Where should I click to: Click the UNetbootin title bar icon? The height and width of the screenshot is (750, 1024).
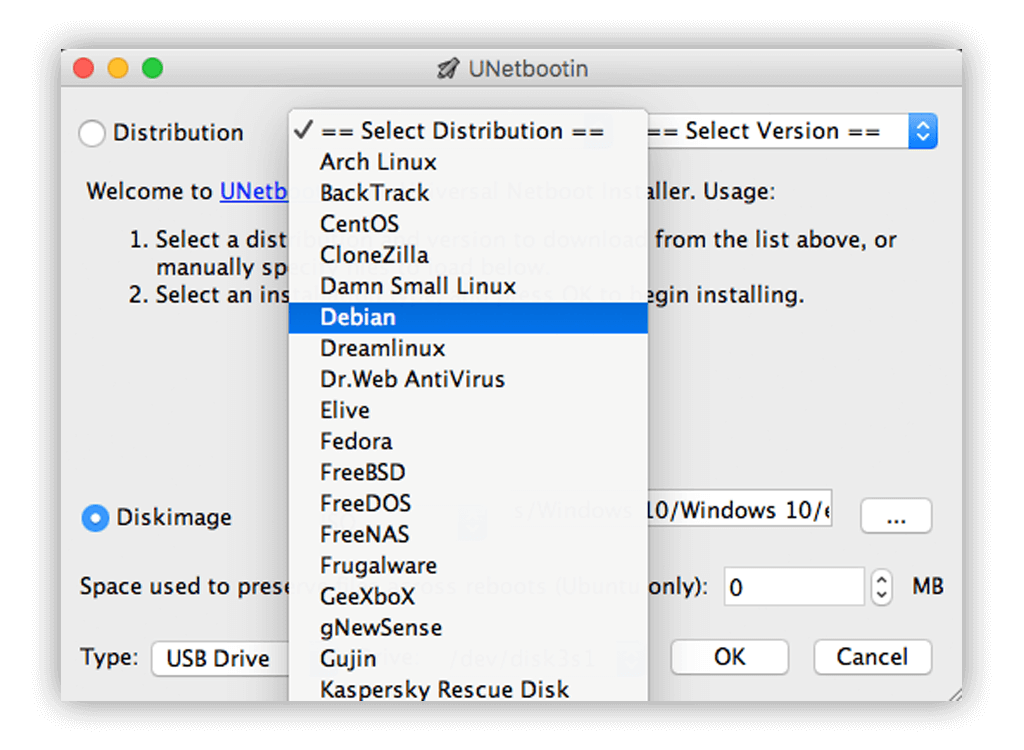pyautogui.click(x=448, y=68)
